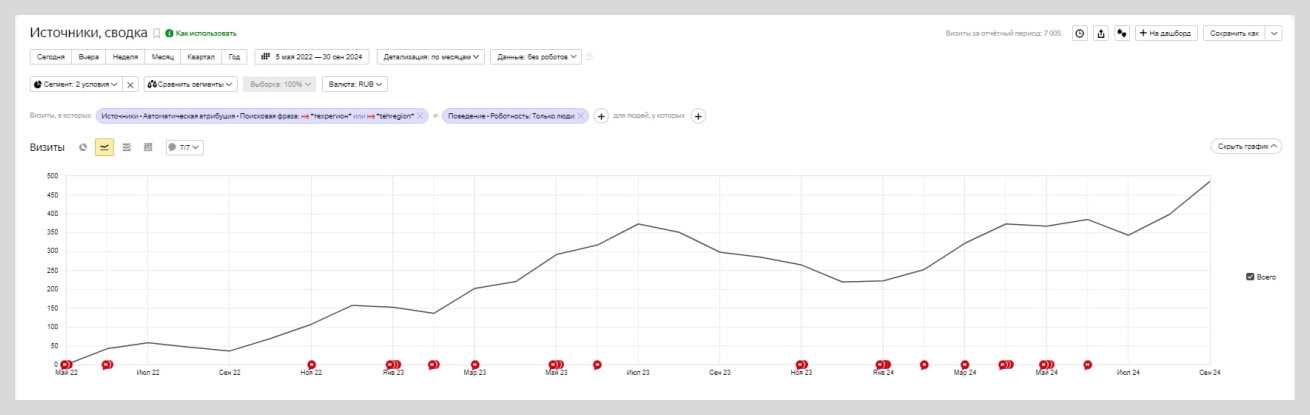
Task: Expand the Детализация: по месяцам dropdown
Action: tap(431, 57)
